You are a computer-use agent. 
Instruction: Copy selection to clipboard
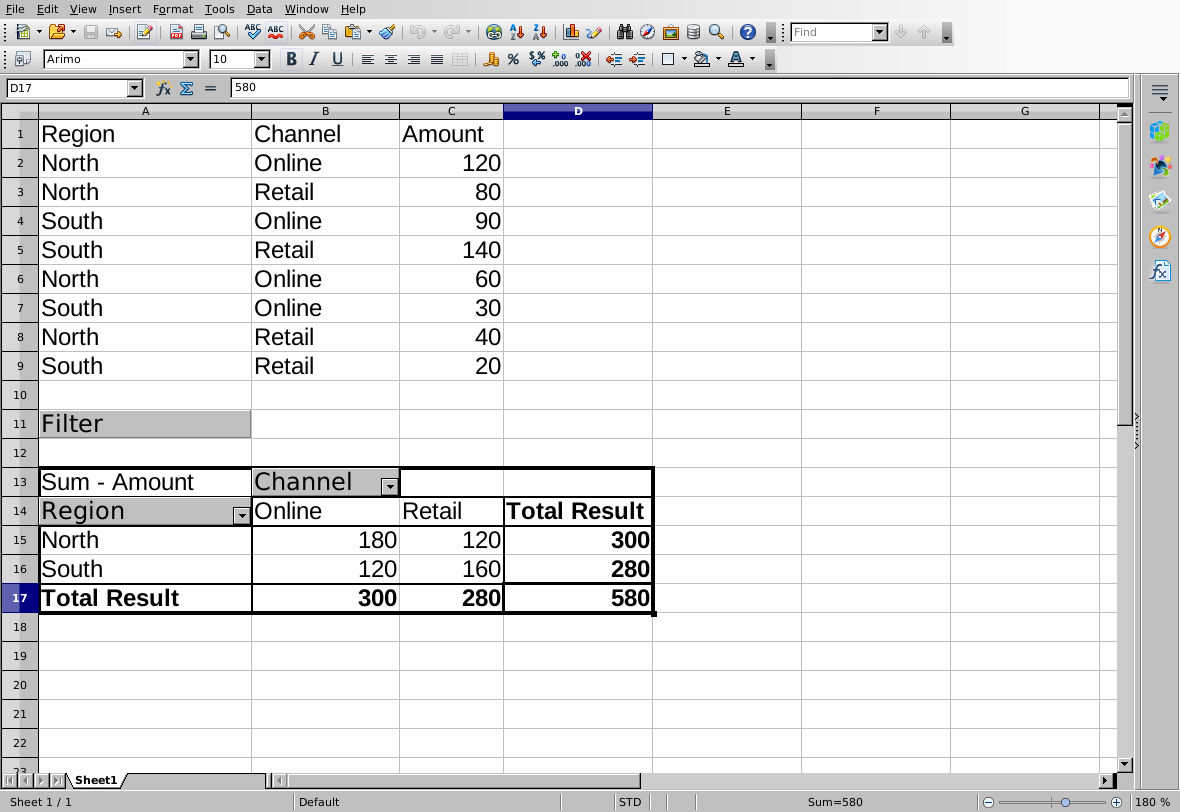[x=329, y=32]
